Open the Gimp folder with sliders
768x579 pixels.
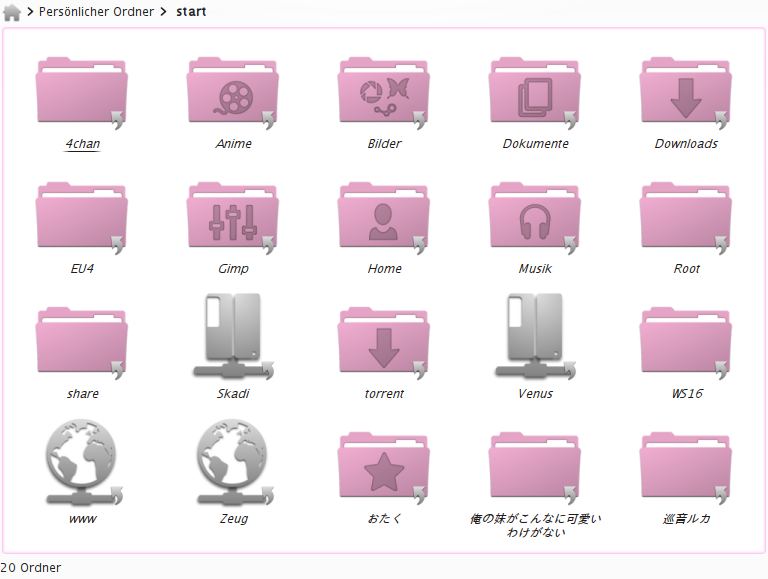(x=233, y=217)
